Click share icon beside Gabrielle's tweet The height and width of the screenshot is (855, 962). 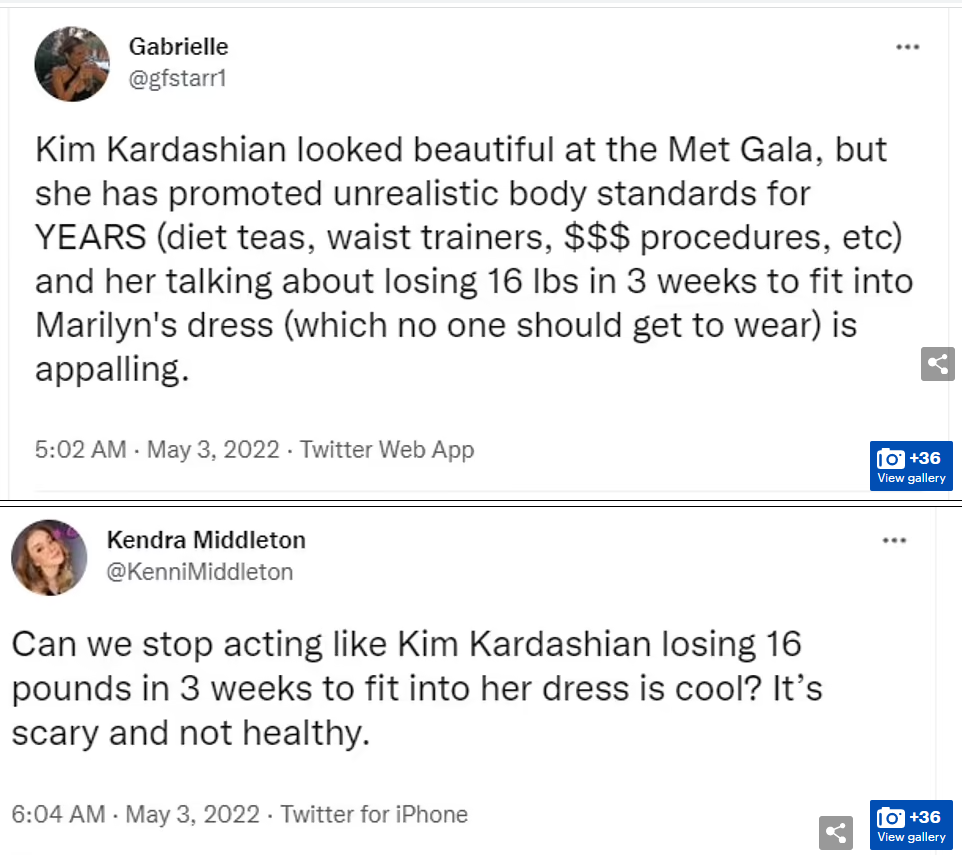937,364
